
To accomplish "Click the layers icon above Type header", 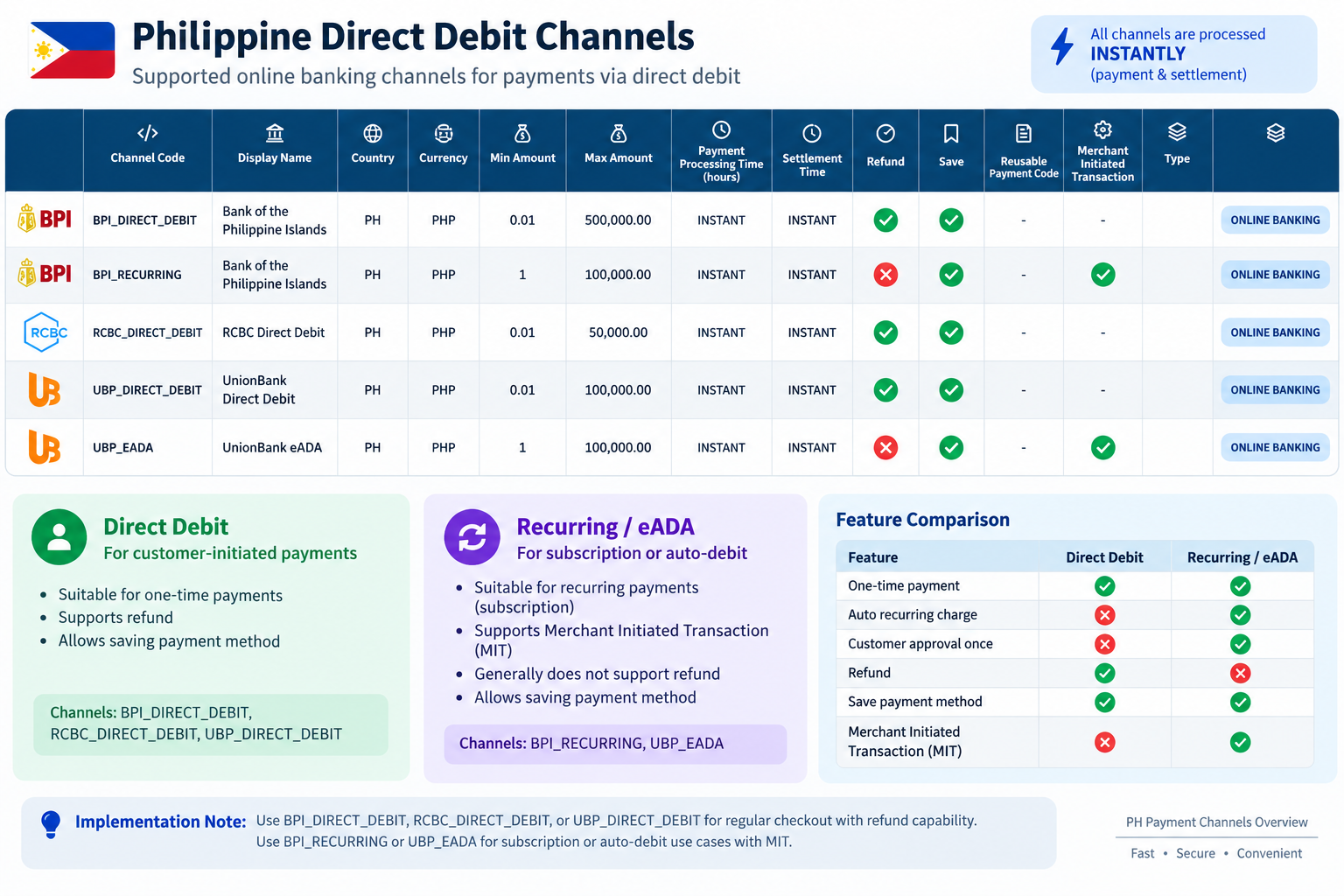I will 1177,132.
